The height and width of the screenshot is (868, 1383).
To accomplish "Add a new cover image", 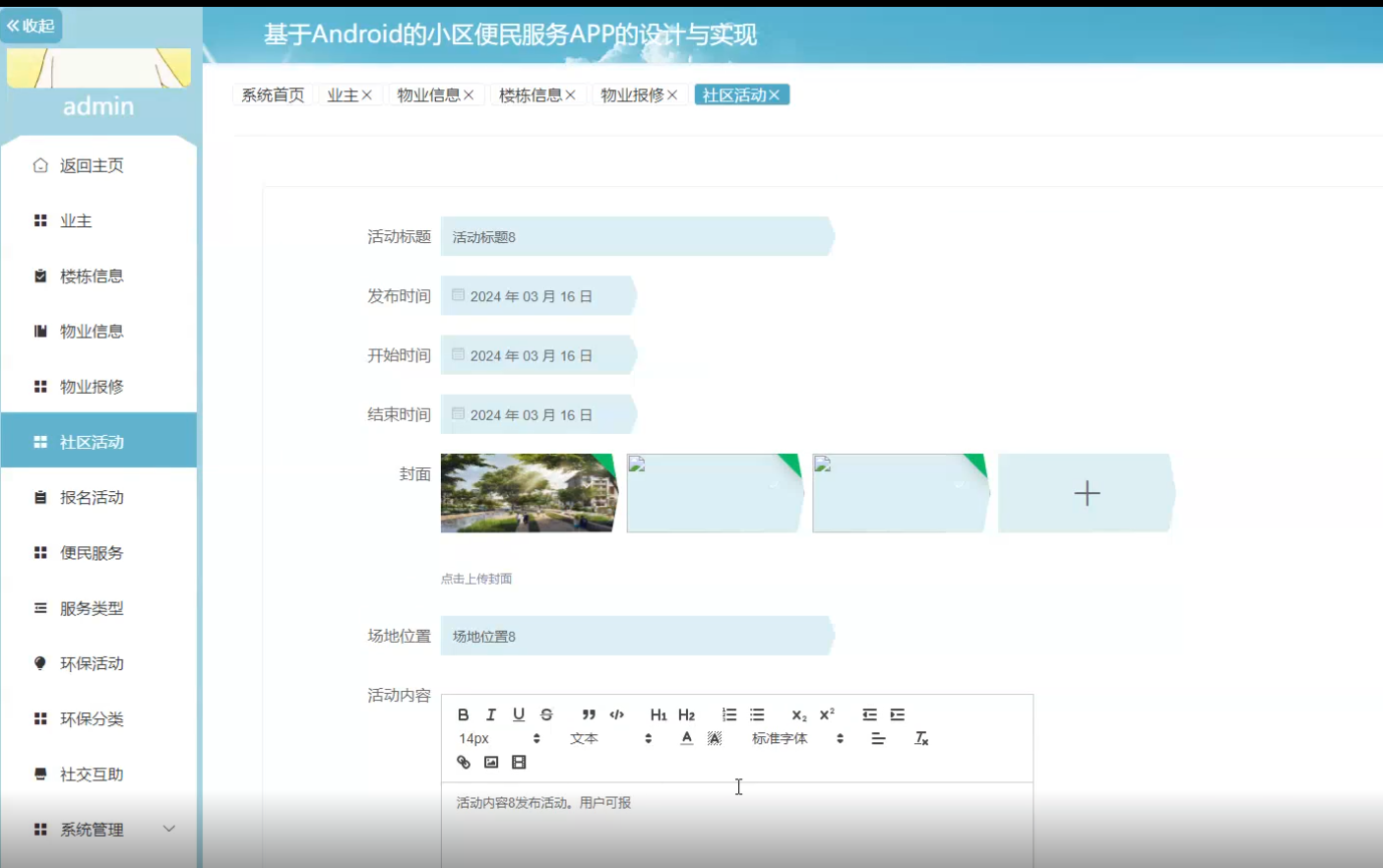I will coord(1087,493).
